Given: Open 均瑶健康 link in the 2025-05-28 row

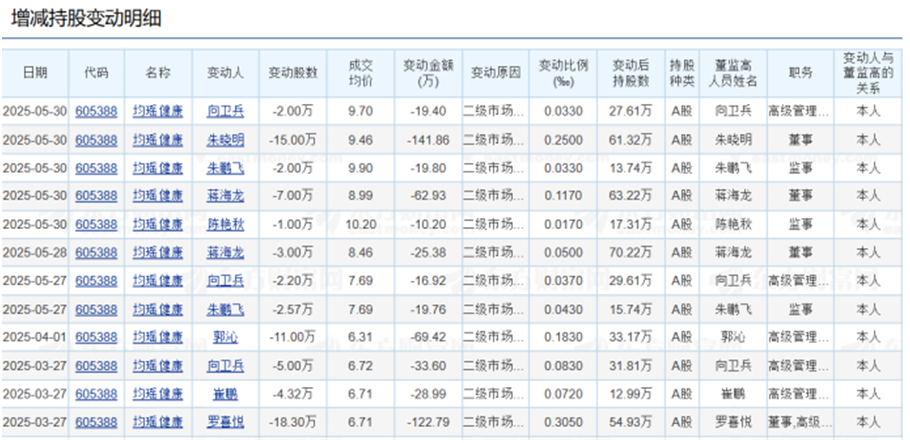Looking at the screenshot, I should click(x=158, y=253).
